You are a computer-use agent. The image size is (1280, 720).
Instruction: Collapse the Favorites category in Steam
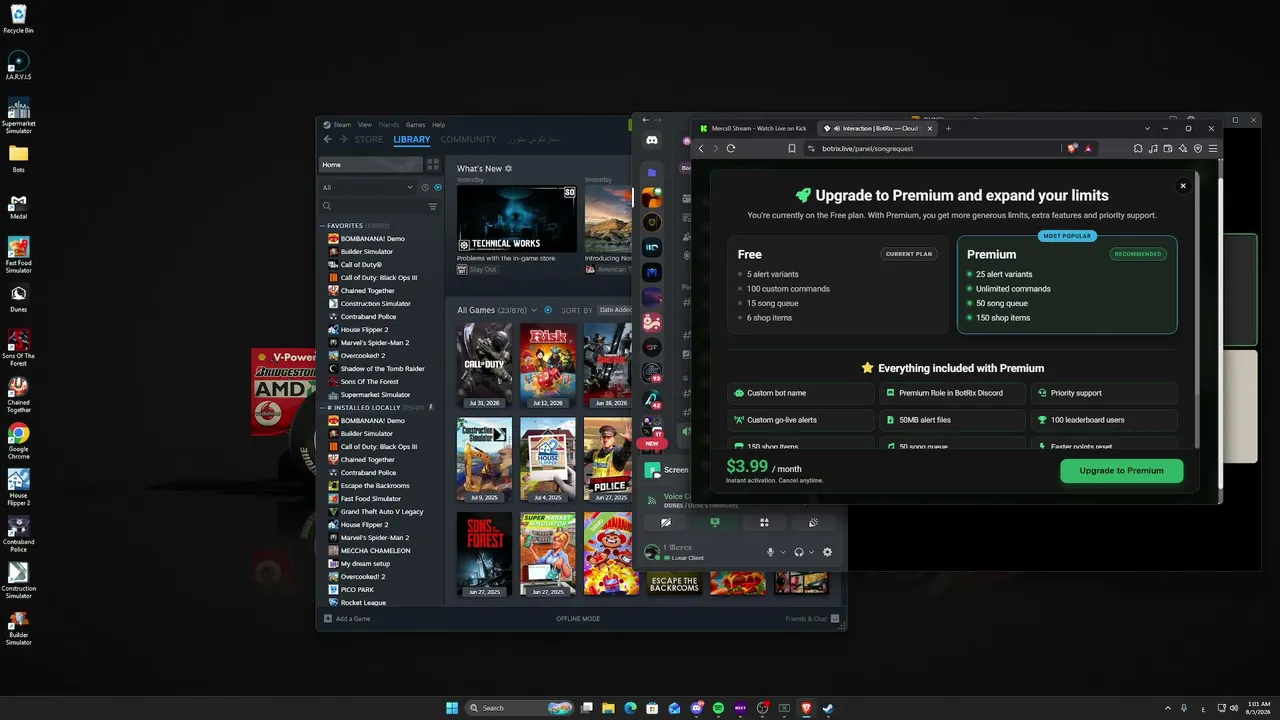323,226
